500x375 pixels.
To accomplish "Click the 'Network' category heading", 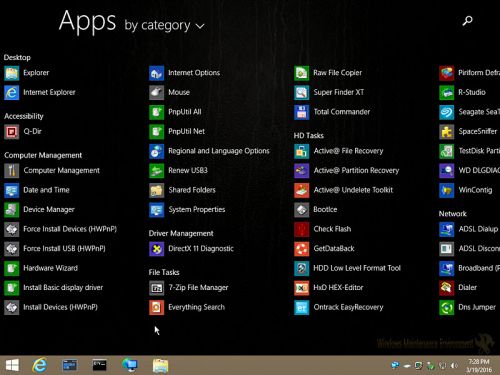I will point(452,214).
